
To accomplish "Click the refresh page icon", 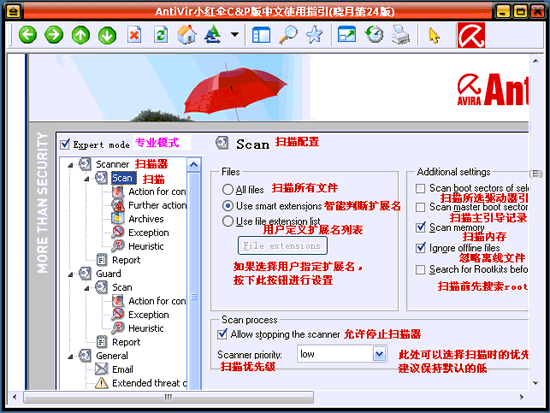I will tap(161, 35).
